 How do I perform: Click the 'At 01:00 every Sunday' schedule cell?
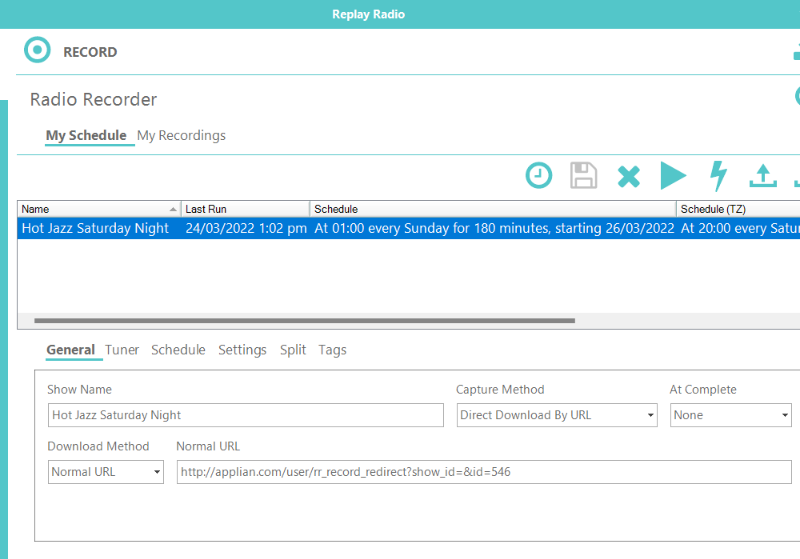[x=494, y=228]
